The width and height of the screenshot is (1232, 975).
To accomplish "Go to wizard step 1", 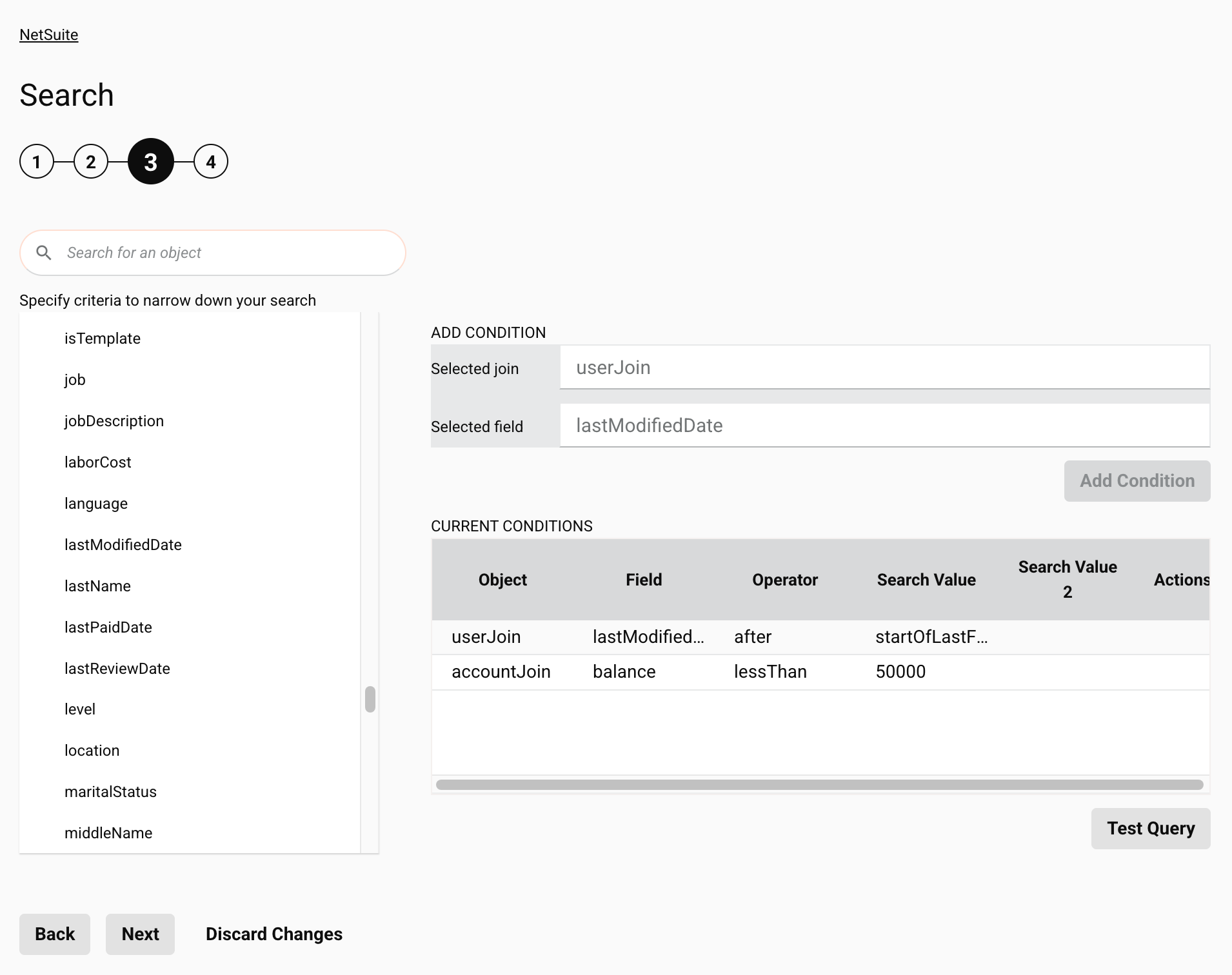I will click(x=37, y=161).
